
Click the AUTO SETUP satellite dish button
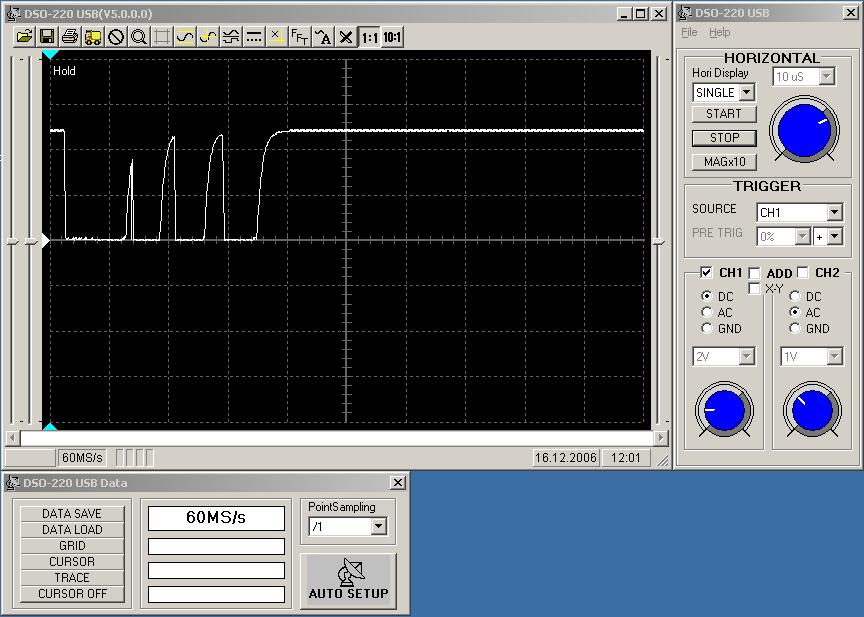click(348, 581)
